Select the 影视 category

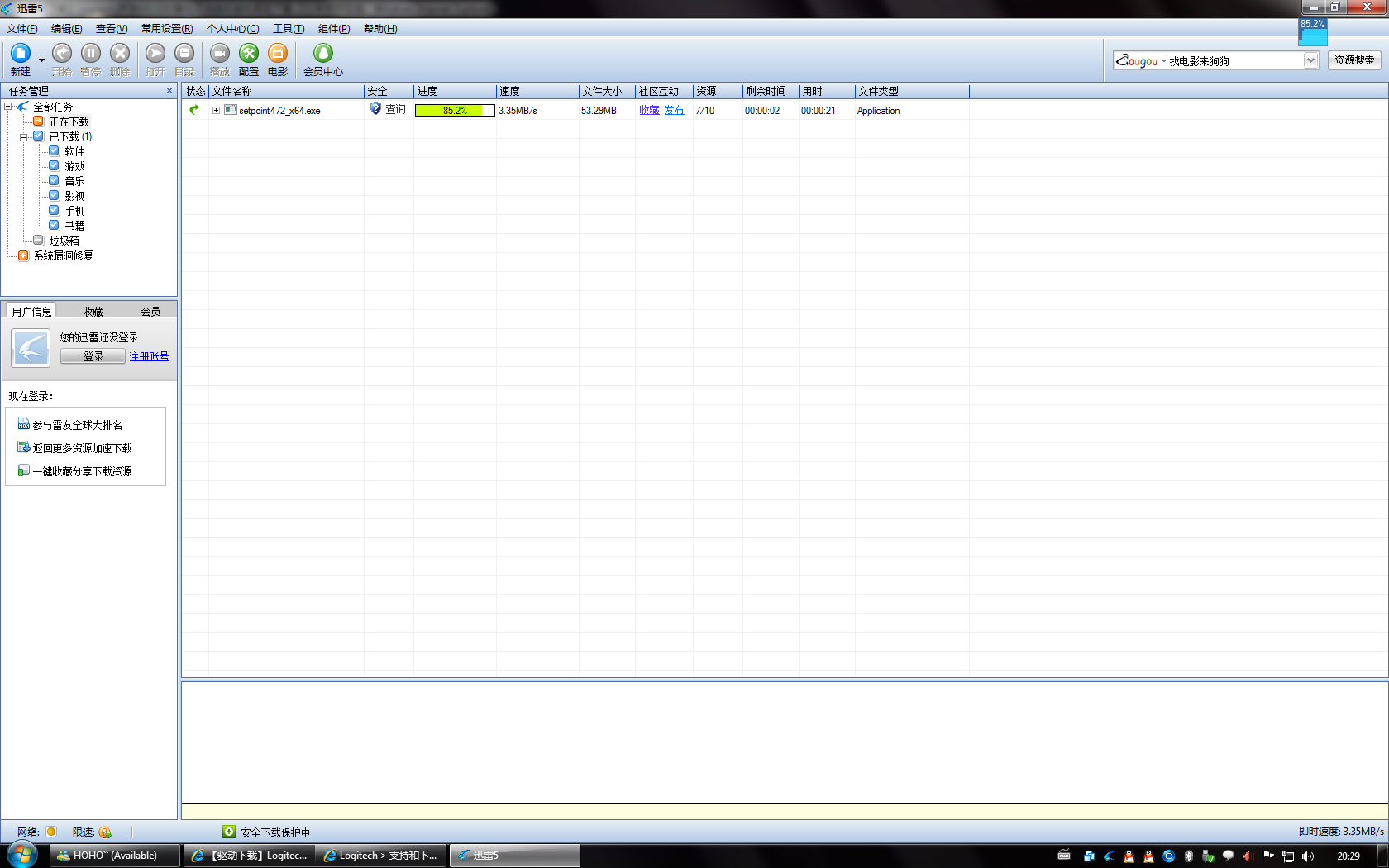coord(74,196)
